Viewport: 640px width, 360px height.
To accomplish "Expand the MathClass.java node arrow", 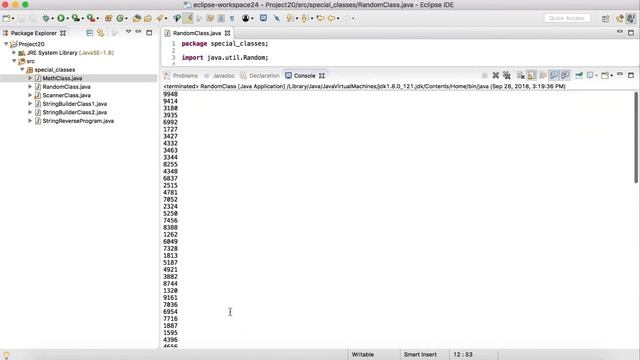I will tap(30, 78).
